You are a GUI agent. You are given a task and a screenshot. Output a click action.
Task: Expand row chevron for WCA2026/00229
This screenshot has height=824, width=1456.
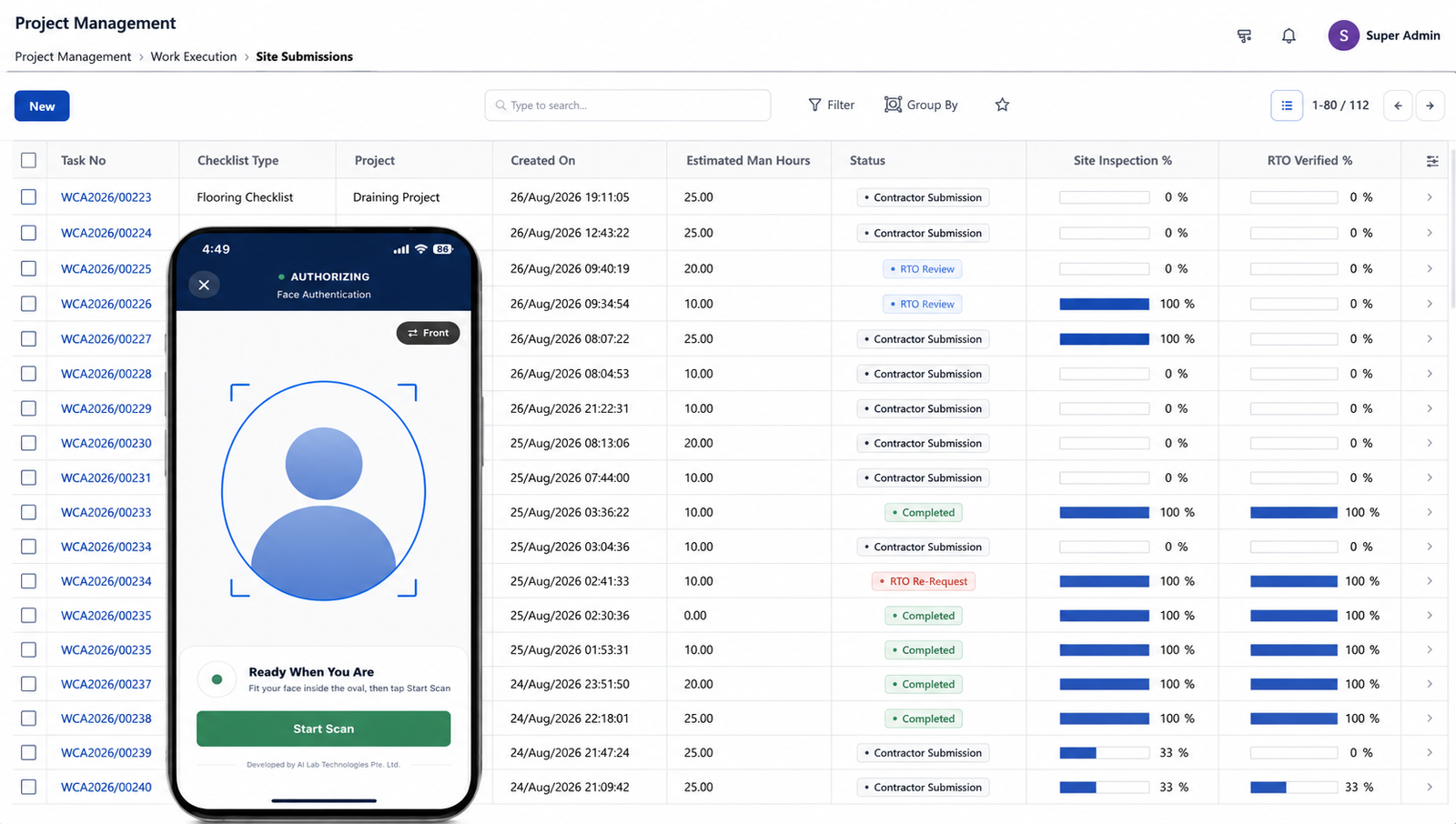[x=1430, y=408]
